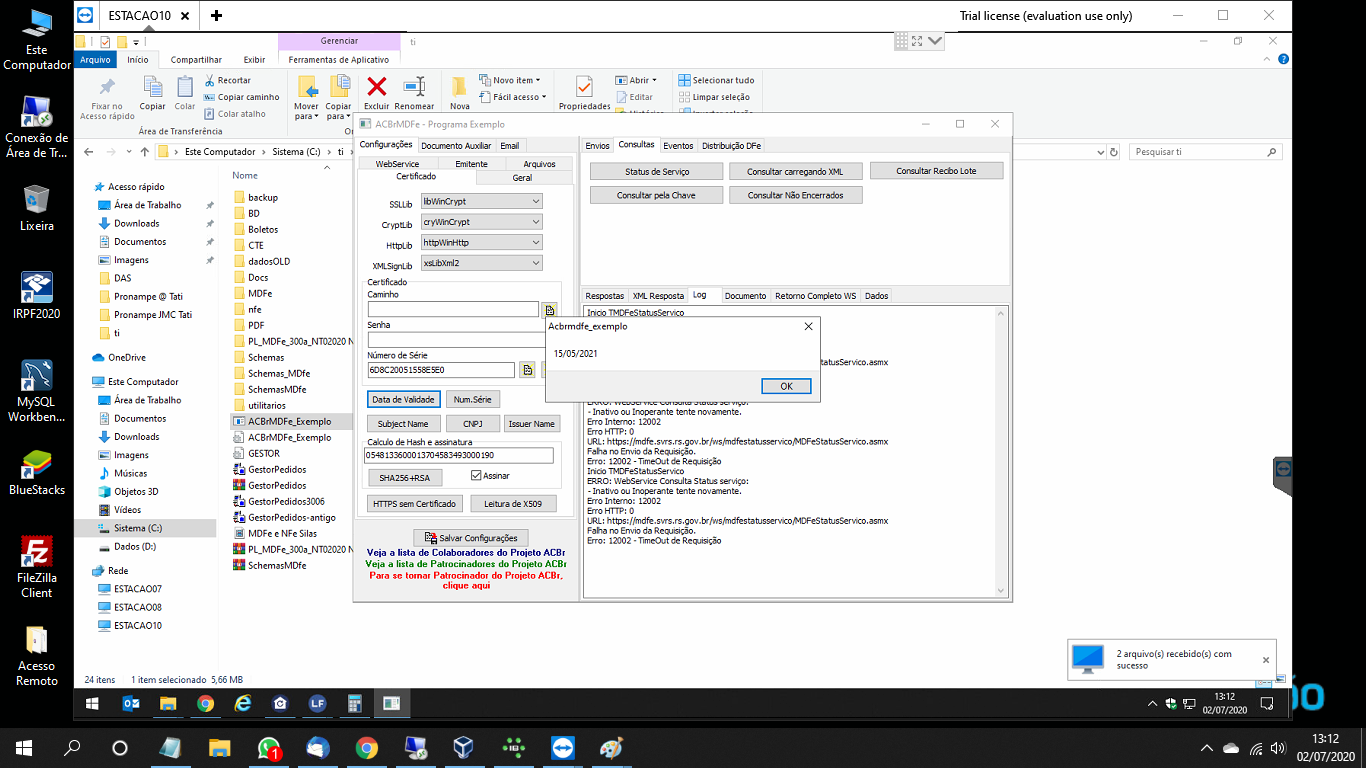This screenshot has width=1366, height=768.
Task: Click the Back arrow in Explorer navigation
Action: (x=88, y=152)
